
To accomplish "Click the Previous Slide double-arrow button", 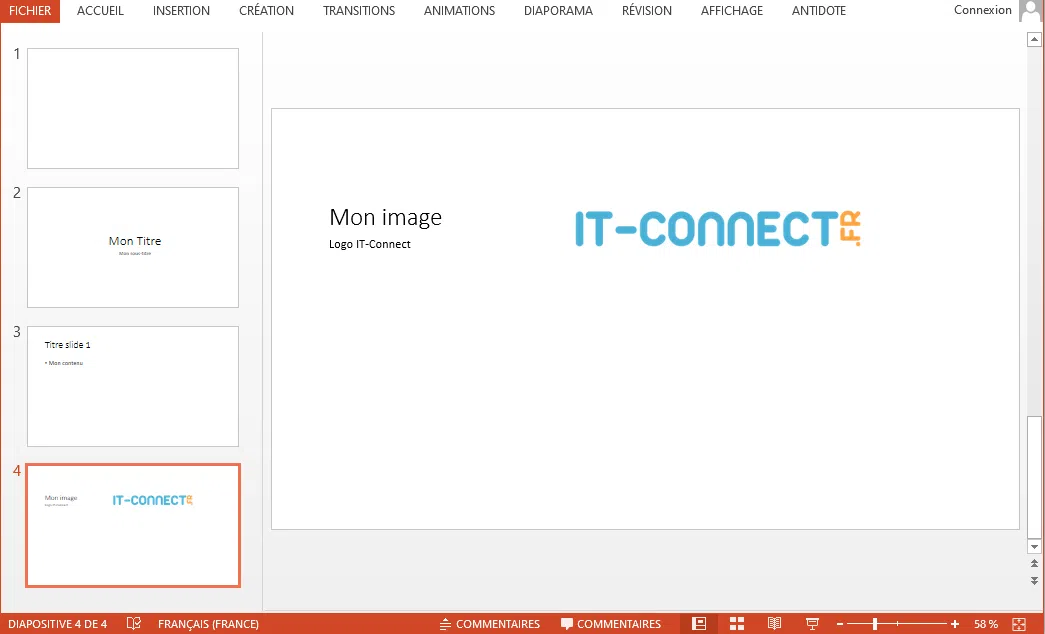I will pyautogui.click(x=1034, y=564).
